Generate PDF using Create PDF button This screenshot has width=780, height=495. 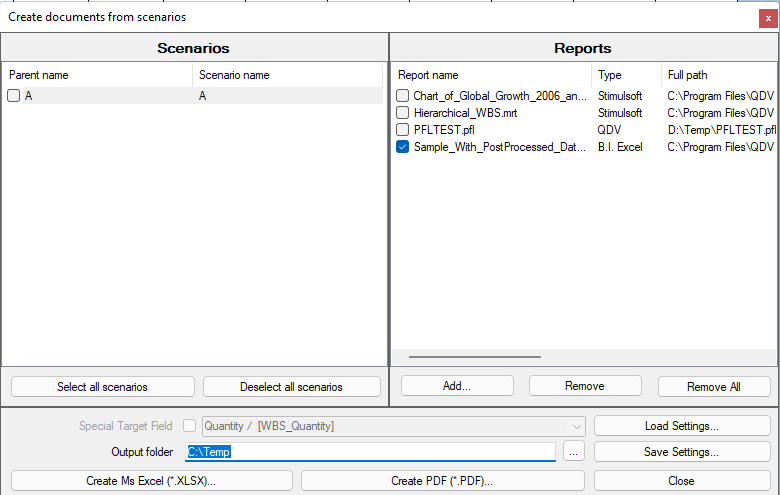tap(442, 481)
